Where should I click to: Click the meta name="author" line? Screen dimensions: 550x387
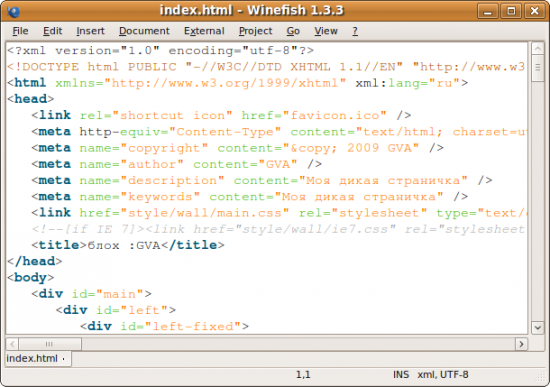(176, 164)
